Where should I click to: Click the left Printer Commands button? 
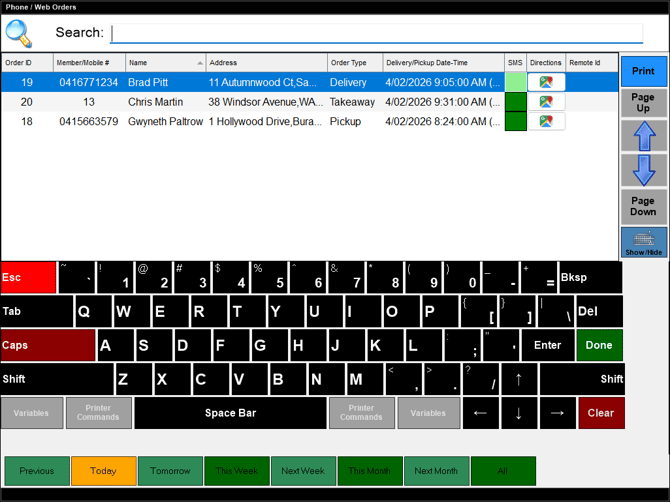[x=99, y=413]
